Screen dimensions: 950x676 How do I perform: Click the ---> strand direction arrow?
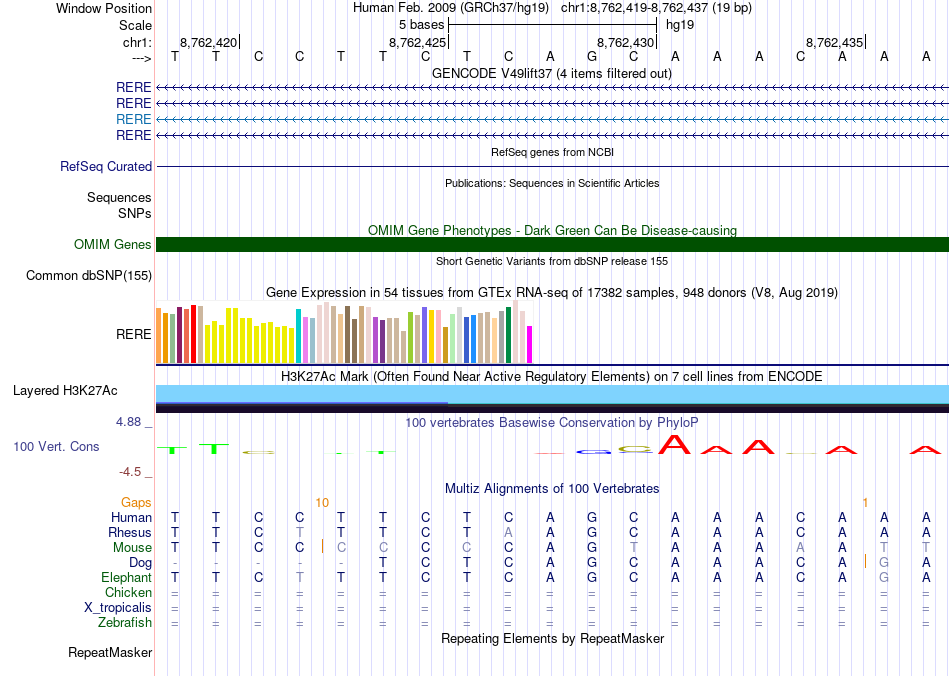click(141, 58)
